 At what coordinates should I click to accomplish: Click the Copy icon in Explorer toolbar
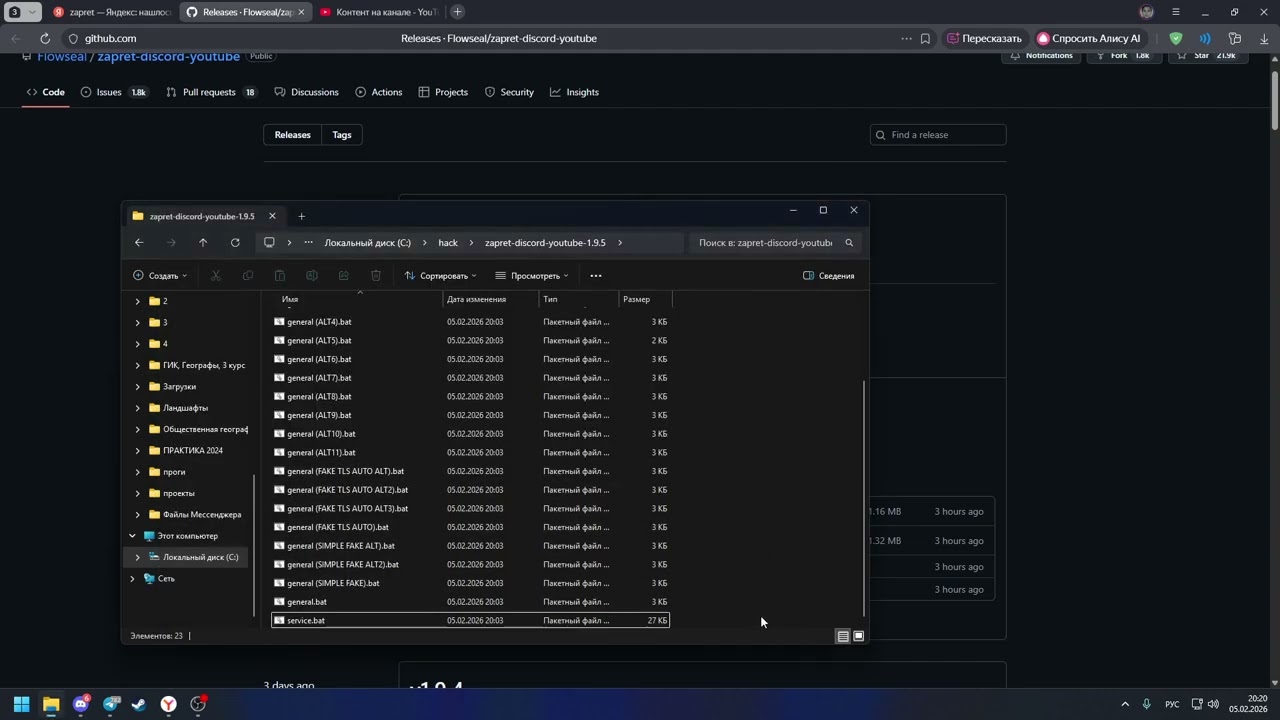click(248, 276)
